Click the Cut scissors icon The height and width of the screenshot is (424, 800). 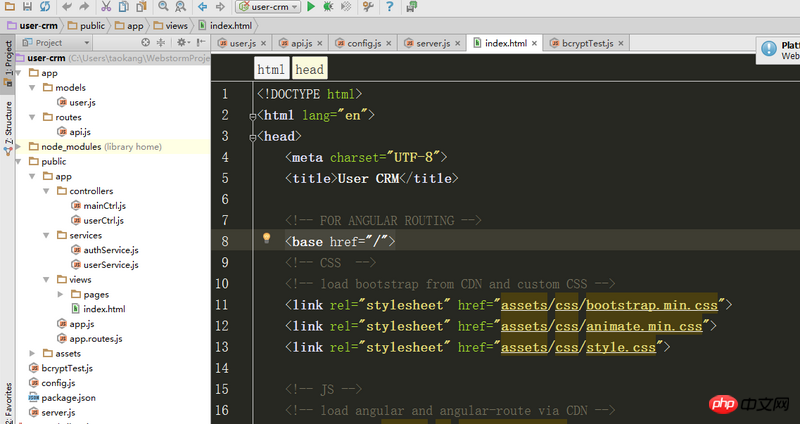[x=106, y=7]
